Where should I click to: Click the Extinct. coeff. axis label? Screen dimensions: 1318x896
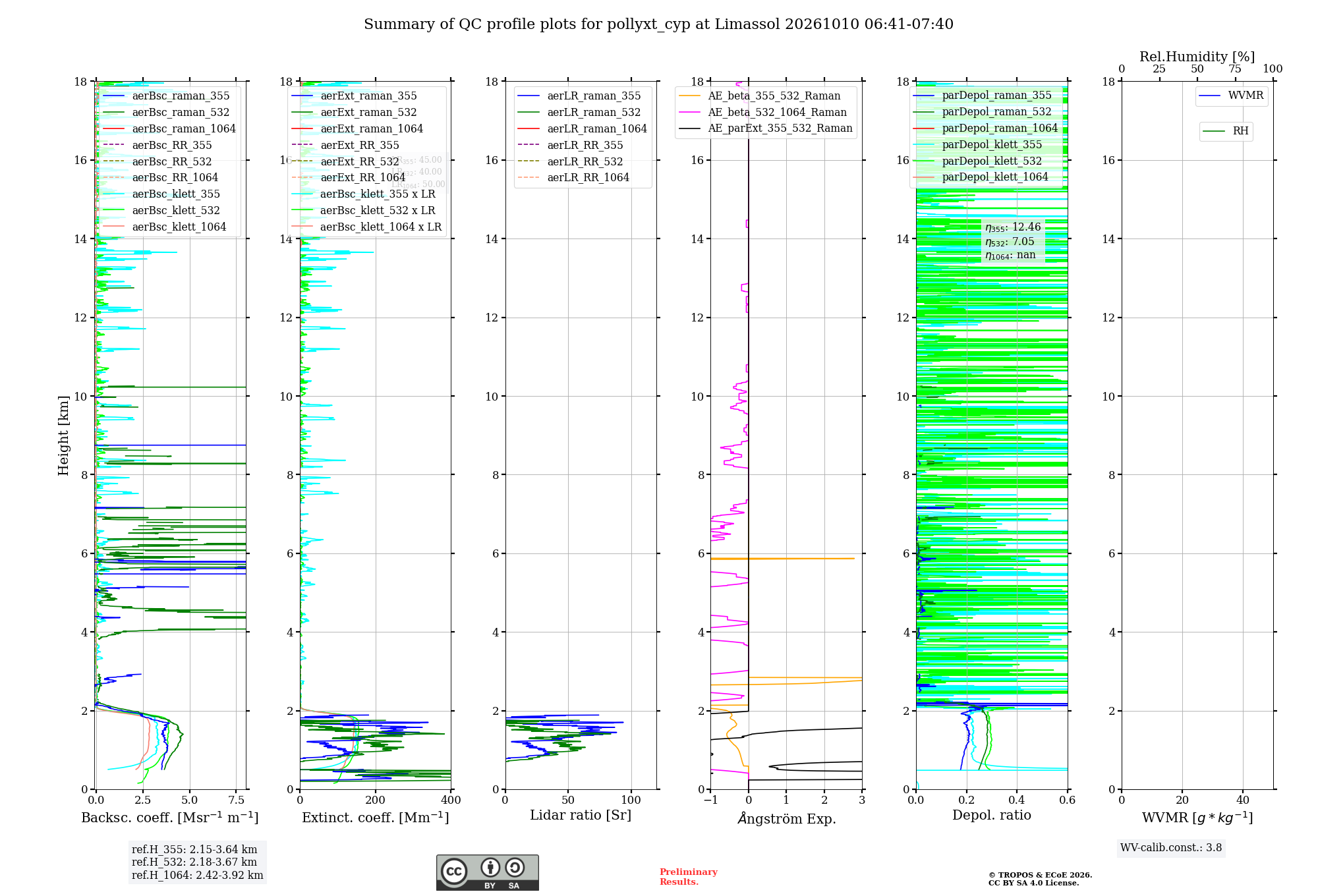click(x=376, y=818)
